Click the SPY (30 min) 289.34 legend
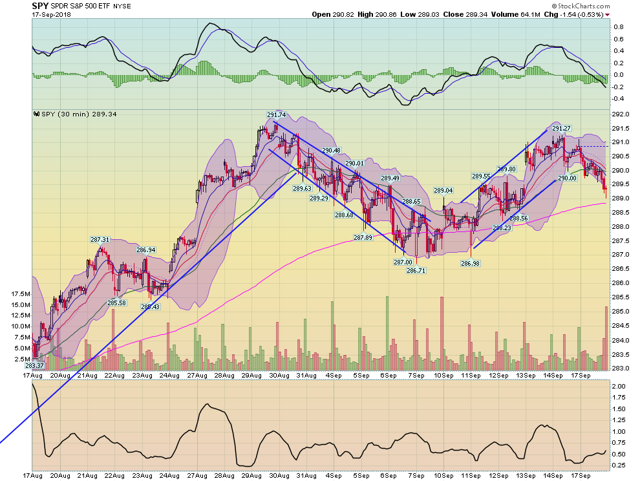Image resolution: width=640 pixels, height=481 pixels. pyautogui.click(x=79, y=114)
